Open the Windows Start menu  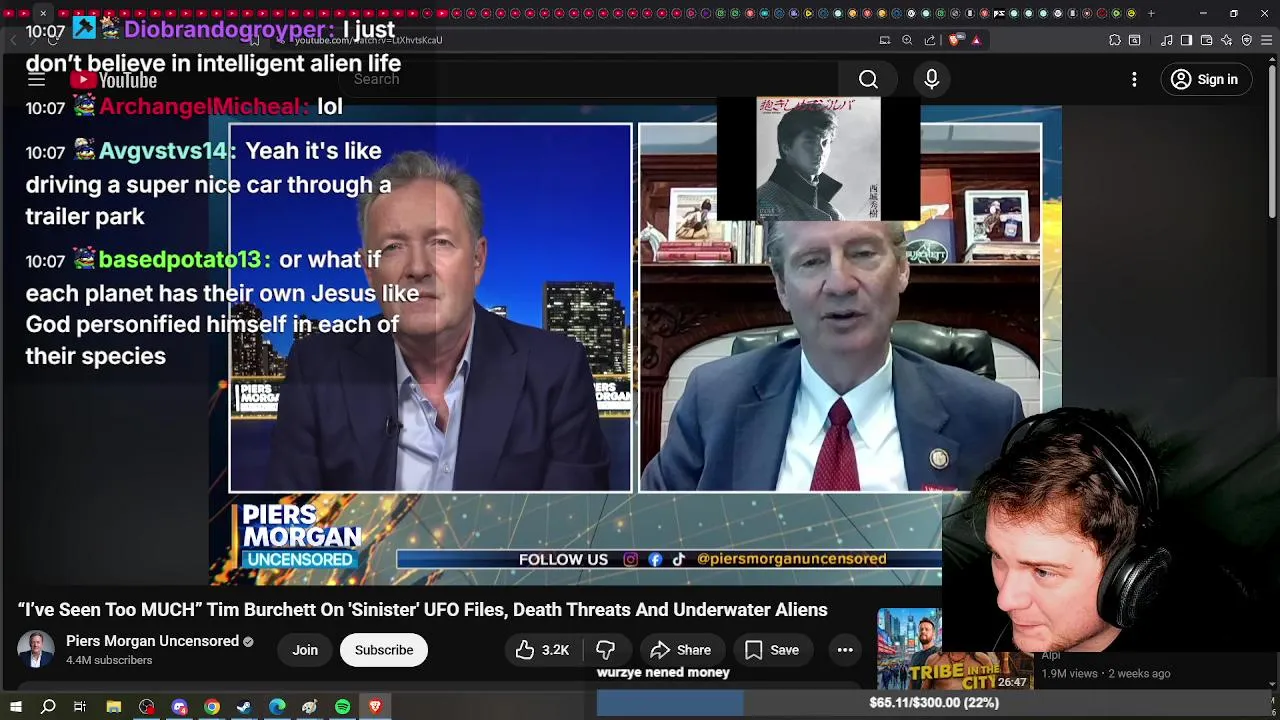[x=15, y=707]
